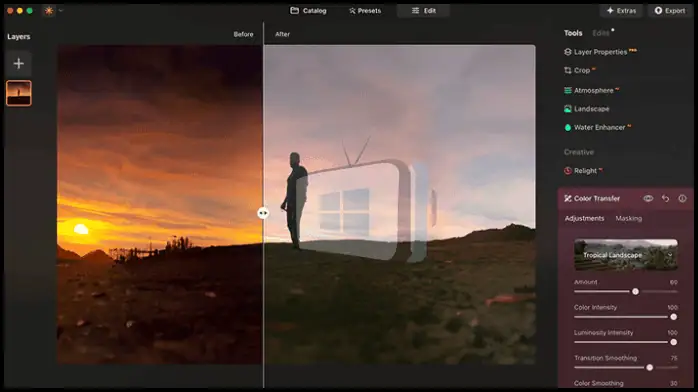The width and height of the screenshot is (698, 392).
Task: Switch to the Tools panel tab
Action: [573, 33]
